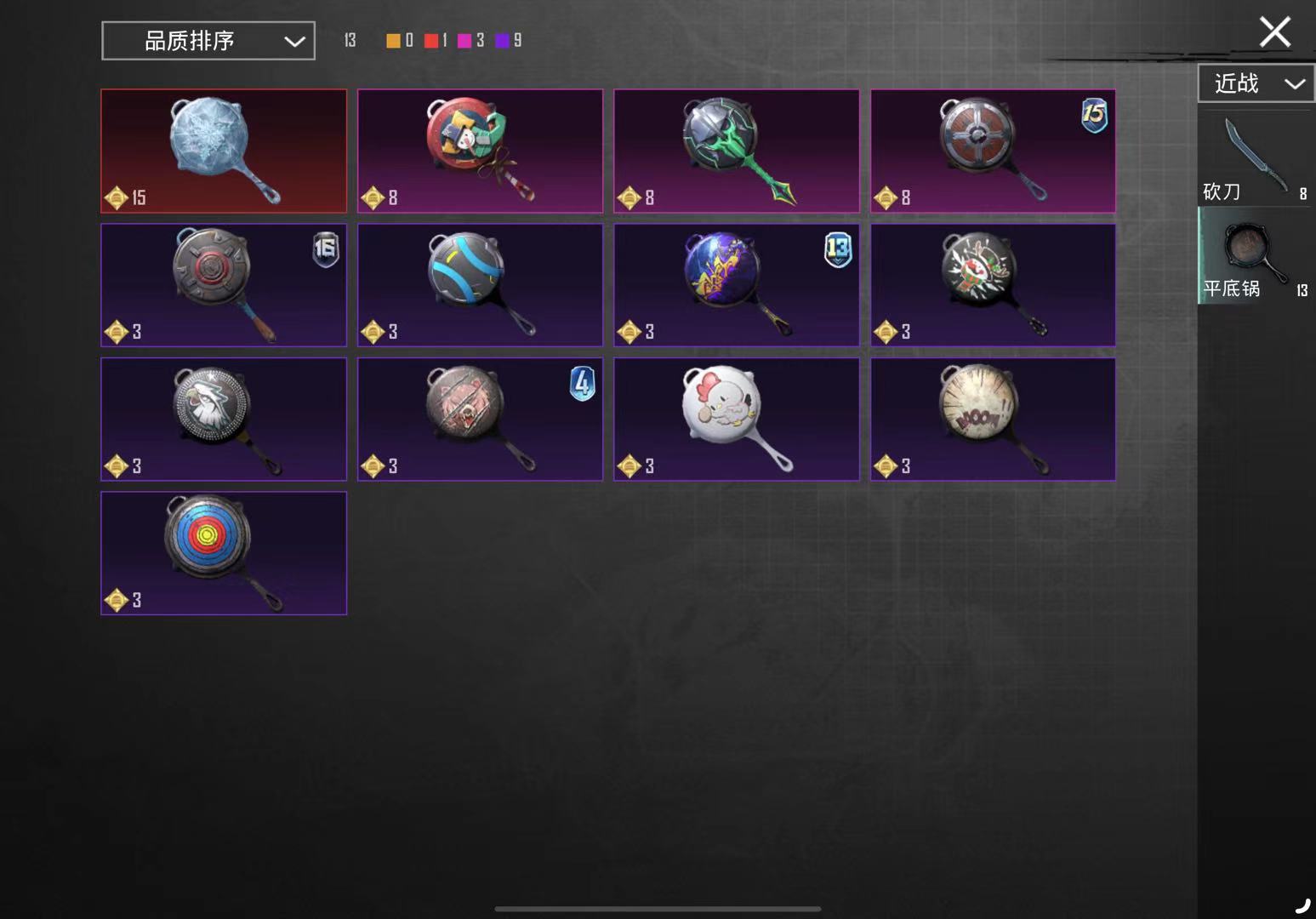Pick the purple galaxy pan skin
1316x919 pixels.
click(x=736, y=285)
